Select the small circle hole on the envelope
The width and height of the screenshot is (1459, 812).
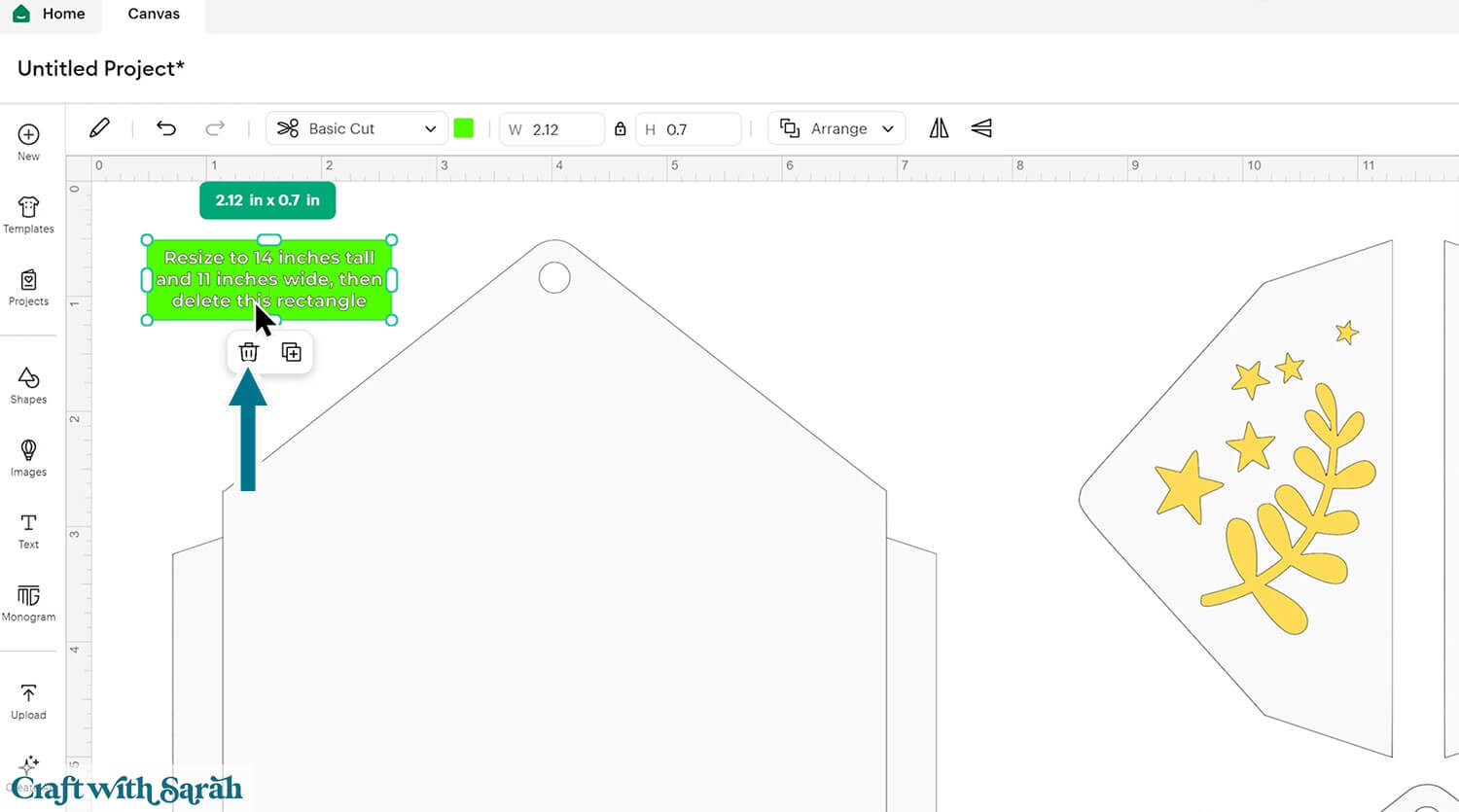[554, 278]
